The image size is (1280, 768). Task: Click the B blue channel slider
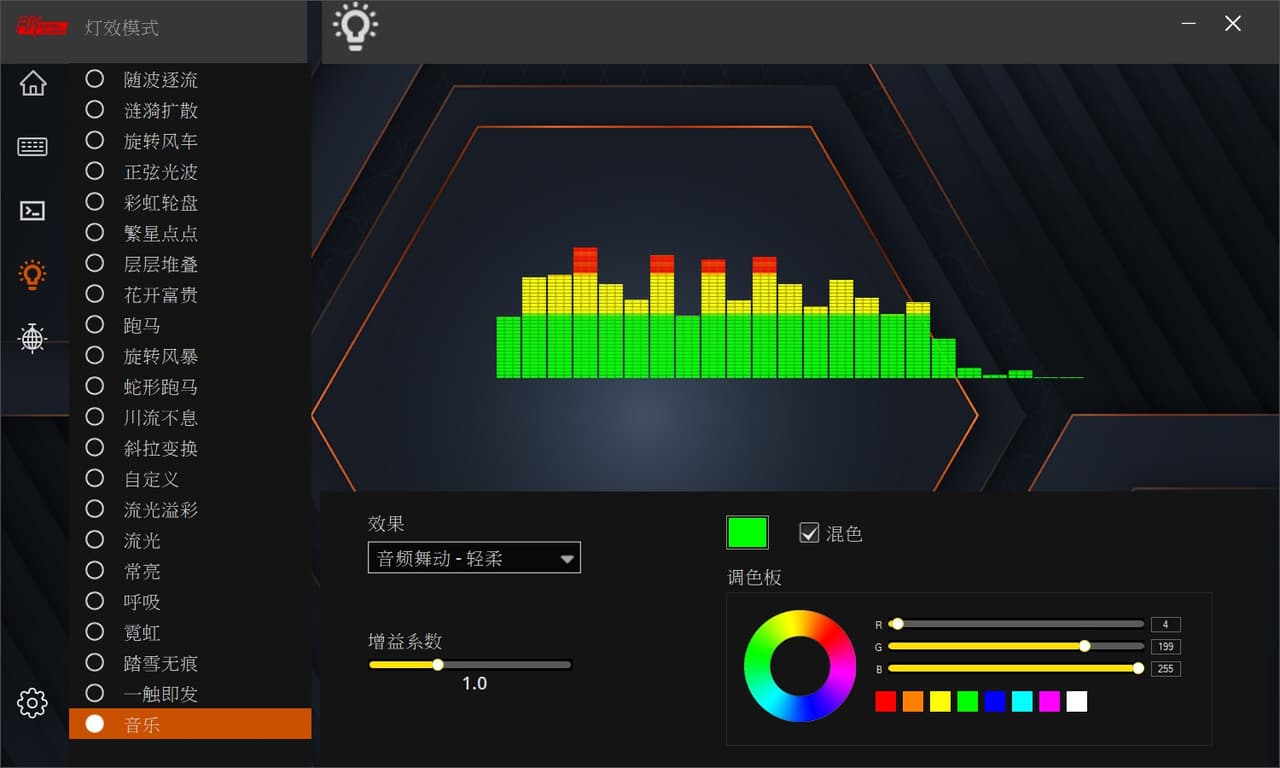tap(1016, 668)
